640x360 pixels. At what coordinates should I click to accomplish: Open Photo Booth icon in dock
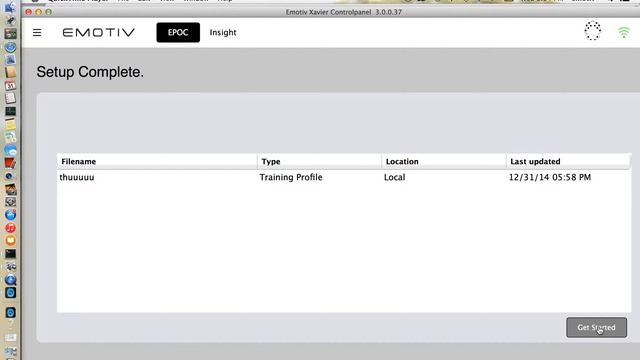click(11, 163)
